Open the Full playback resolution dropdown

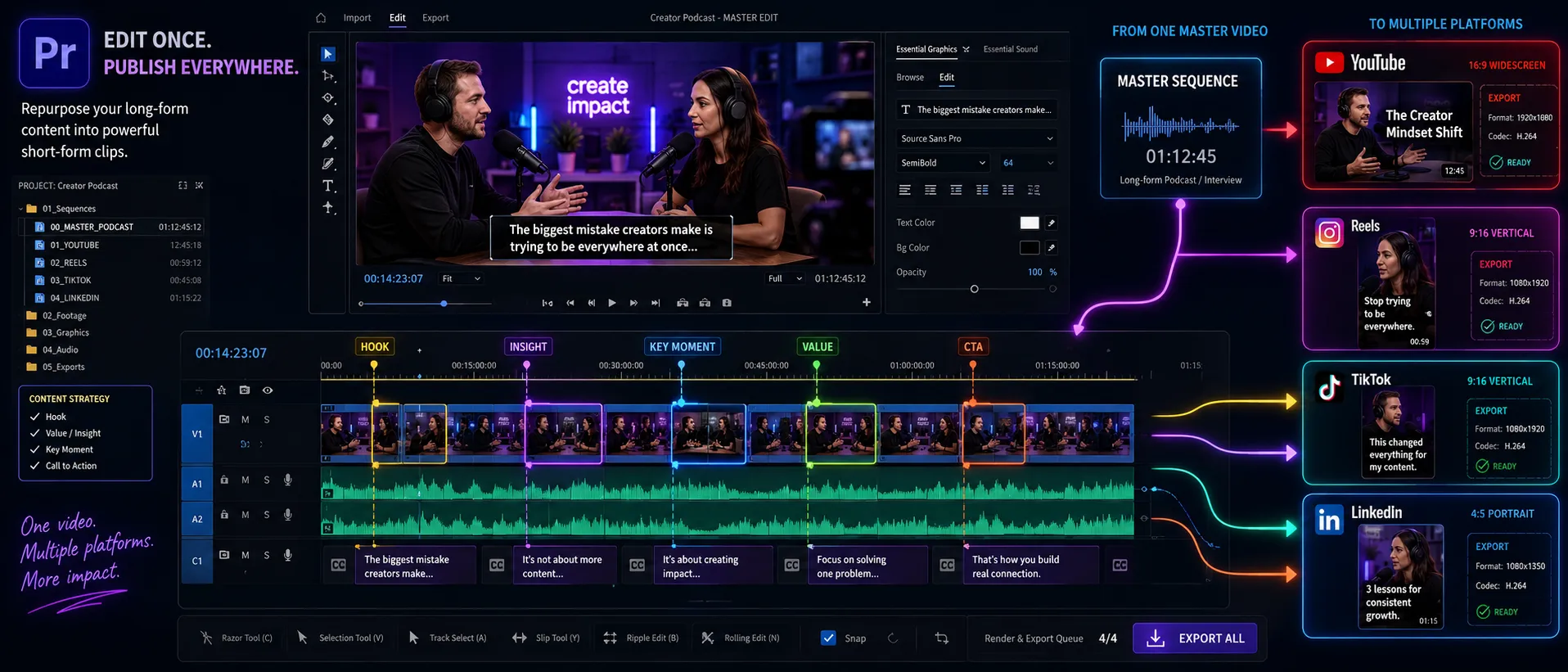pyautogui.click(x=785, y=278)
